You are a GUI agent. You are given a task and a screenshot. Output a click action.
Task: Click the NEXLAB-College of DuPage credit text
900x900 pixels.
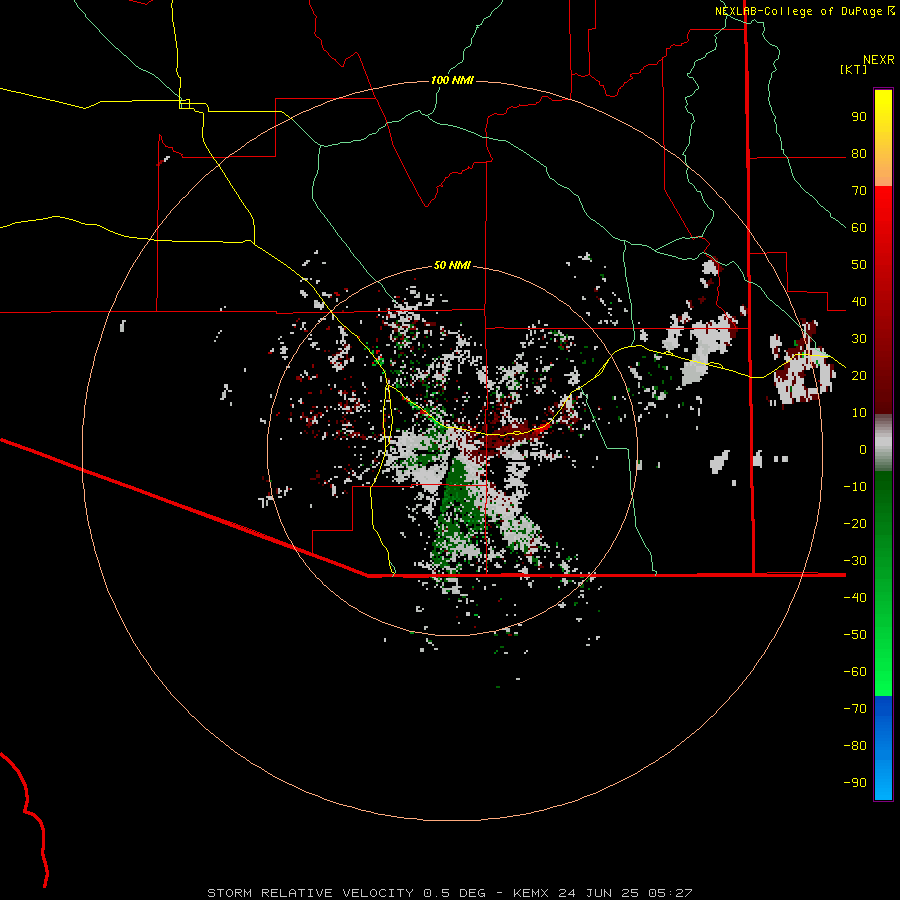pos(799,11)
